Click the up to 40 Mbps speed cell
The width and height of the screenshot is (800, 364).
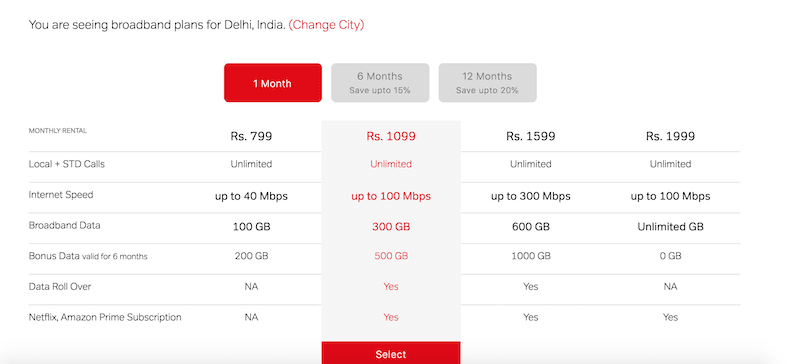(251, 196)
